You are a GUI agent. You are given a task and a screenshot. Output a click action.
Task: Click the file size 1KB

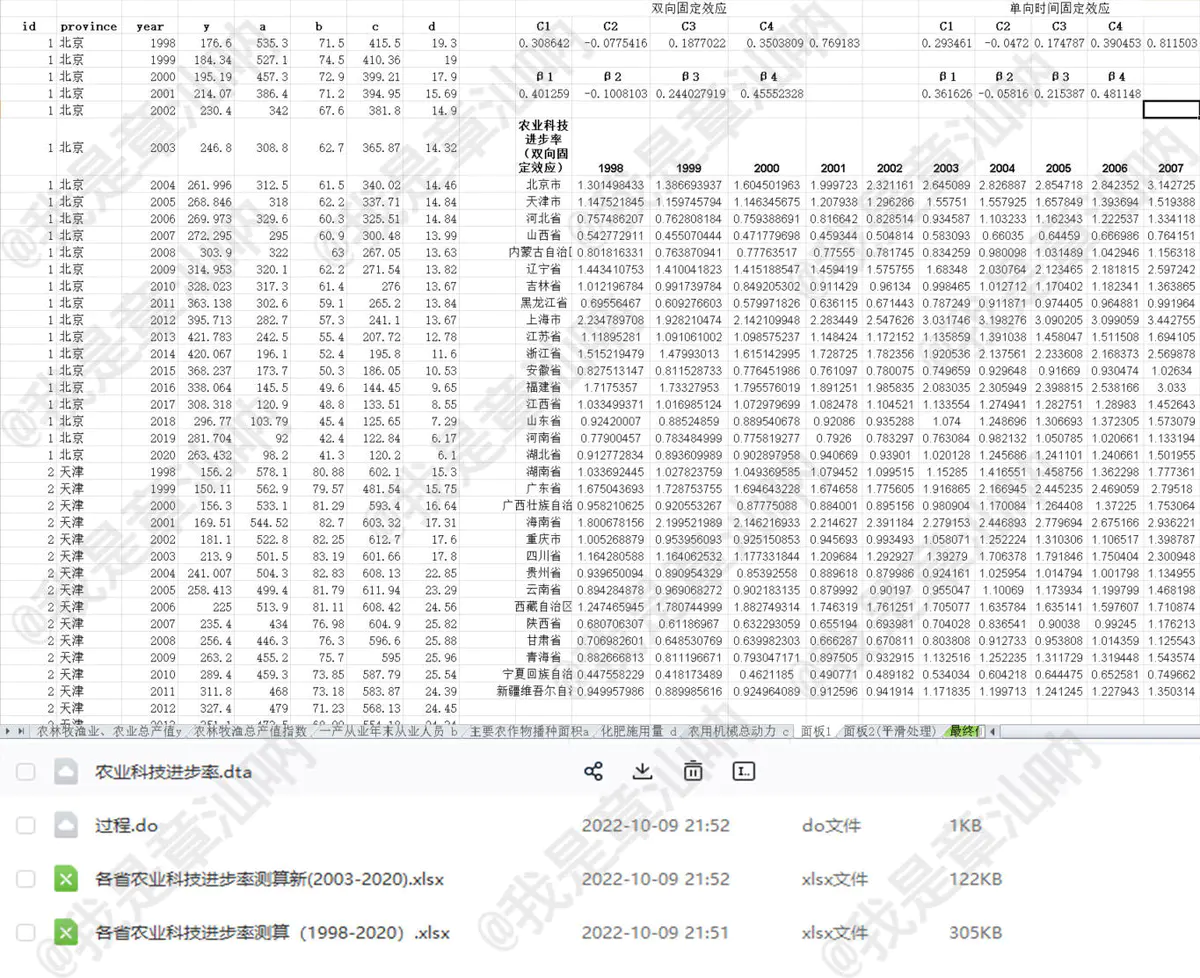(965, 826)
